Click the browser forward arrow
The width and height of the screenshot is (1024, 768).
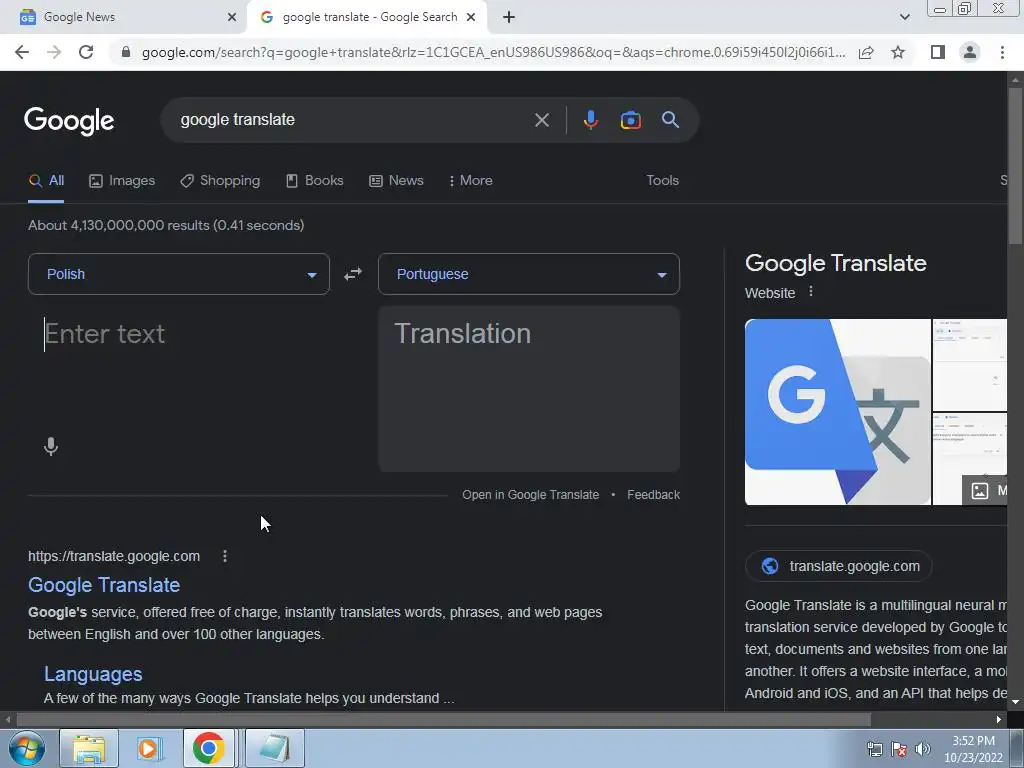coord(54,52)
